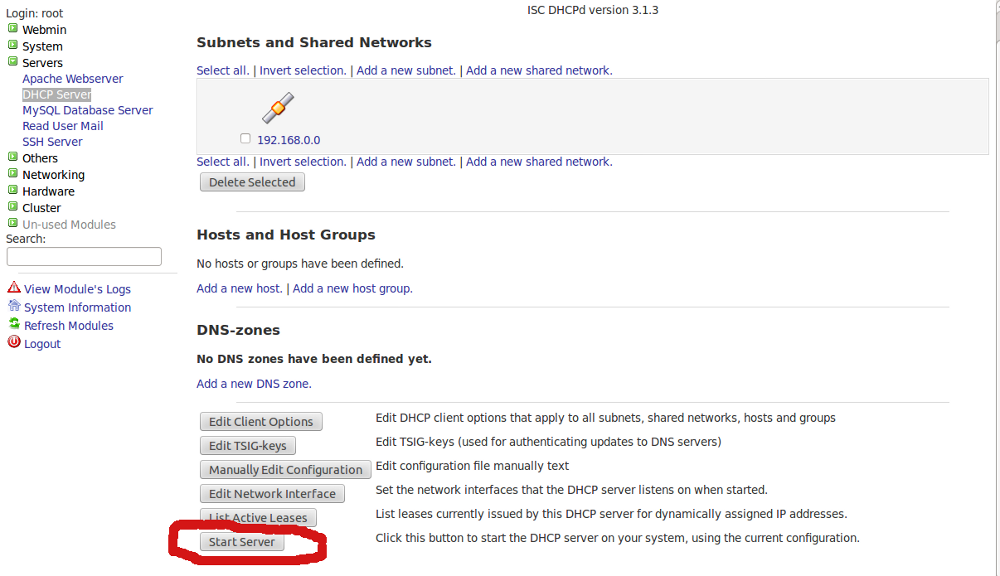The height and width of the screenshot is (576, 1000).
Task: Open the Apache Webserver module
Action: pyautogui.click(x=73, y=79)
